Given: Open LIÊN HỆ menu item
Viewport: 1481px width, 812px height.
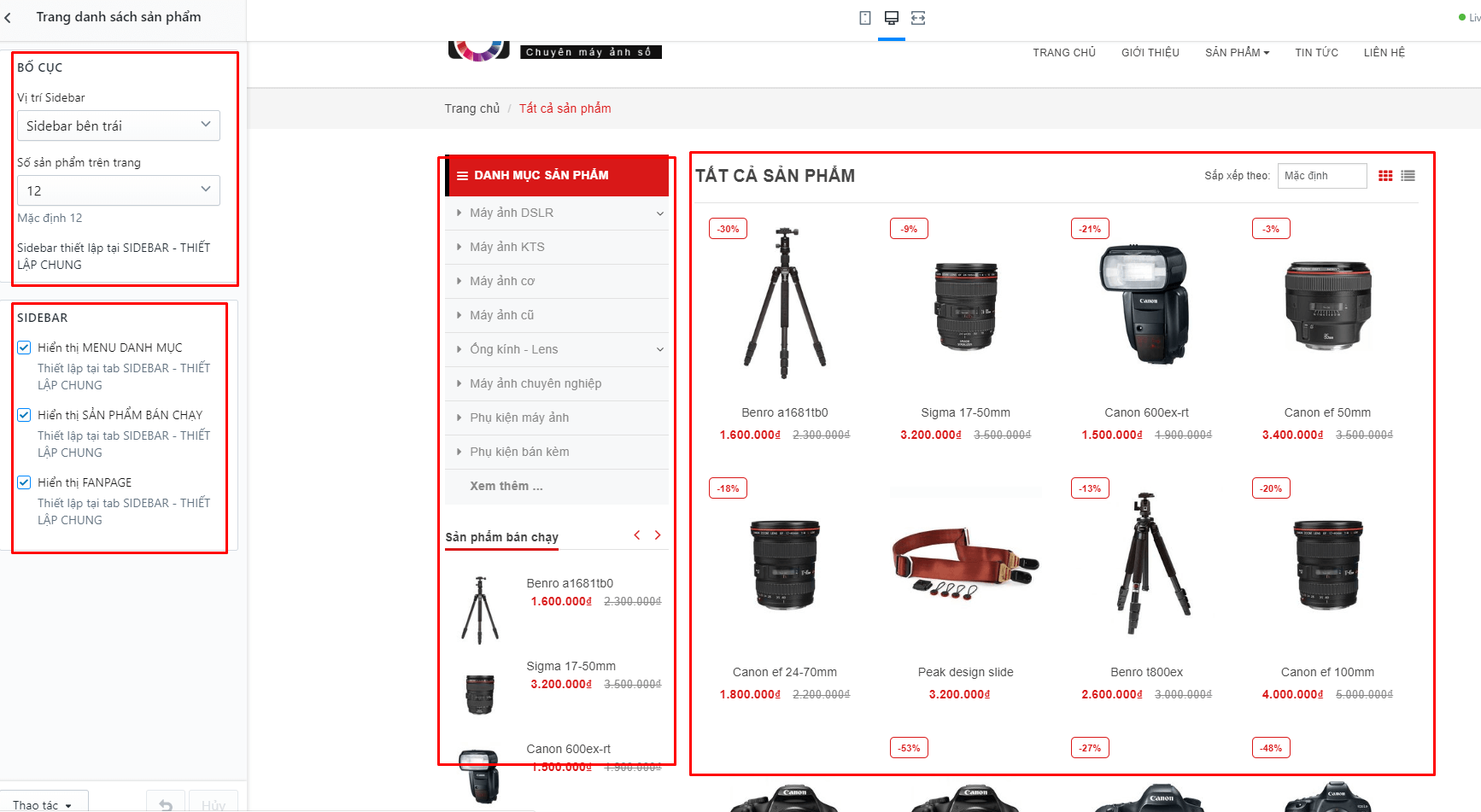Looking at the screenshot, I should tap(1384, 53).
